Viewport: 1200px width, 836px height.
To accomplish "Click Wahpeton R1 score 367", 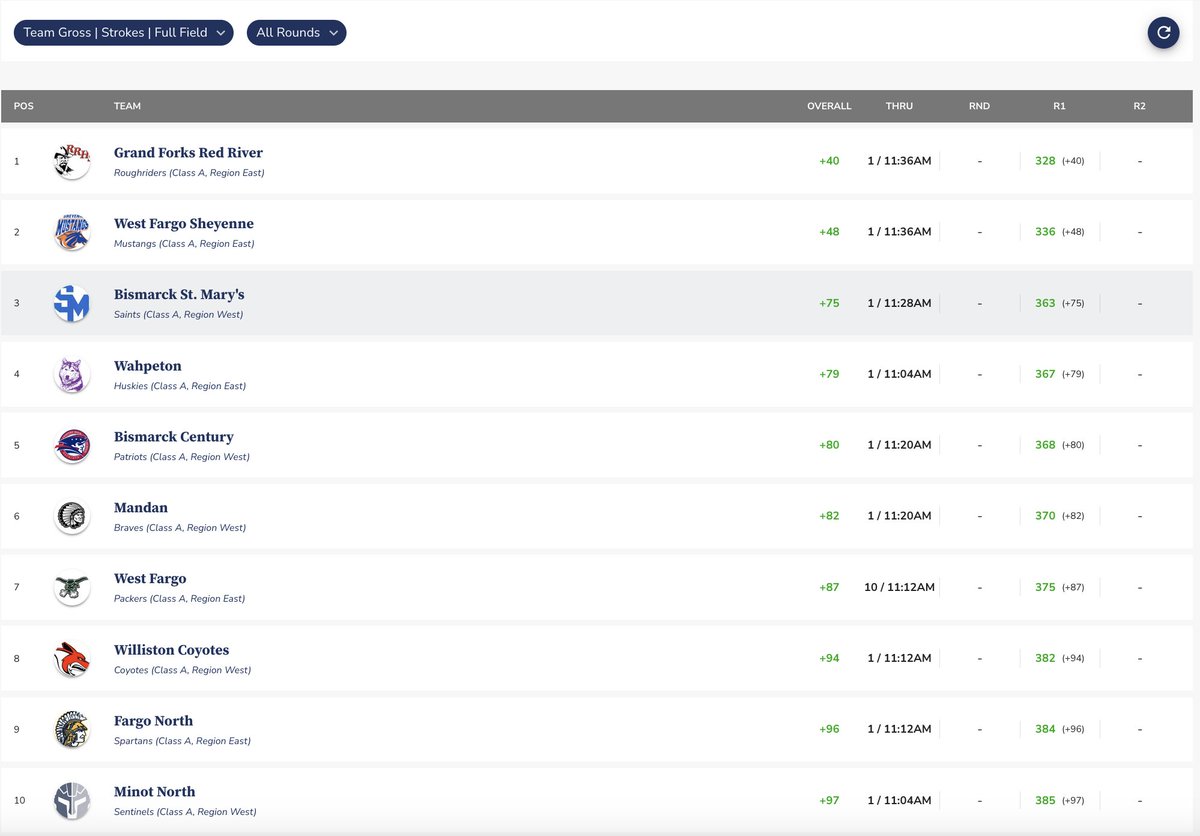I will [1045, 374].
